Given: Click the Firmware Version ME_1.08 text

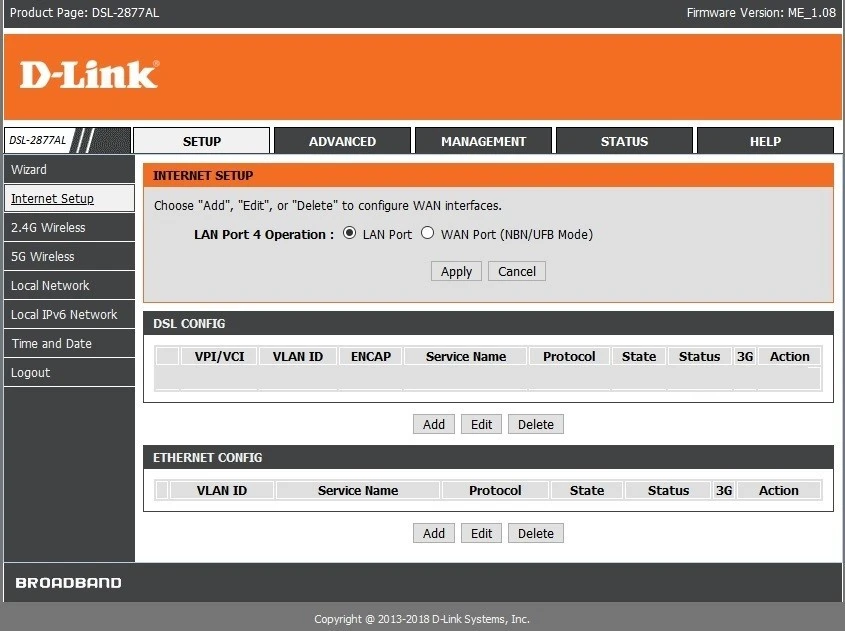Looking at the screenshot, I should point(761,12).
